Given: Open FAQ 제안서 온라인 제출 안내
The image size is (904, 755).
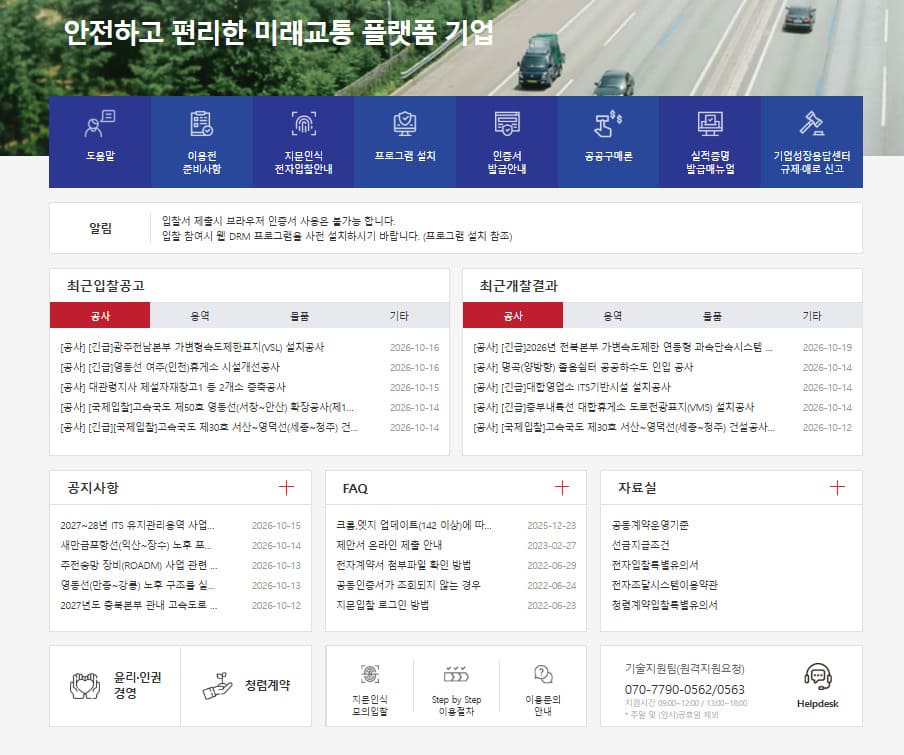Looking at the screenshot, I should 389,545.
